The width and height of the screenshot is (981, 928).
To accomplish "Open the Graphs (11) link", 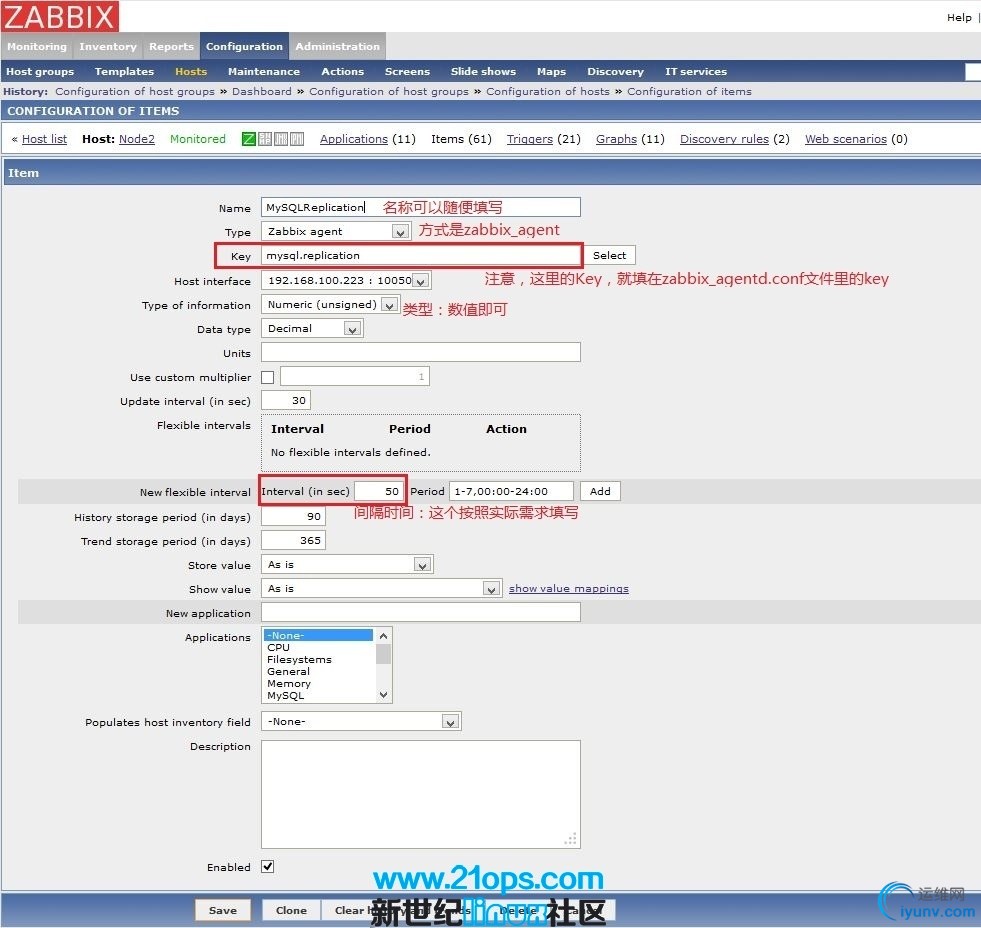I will (616, 139).
